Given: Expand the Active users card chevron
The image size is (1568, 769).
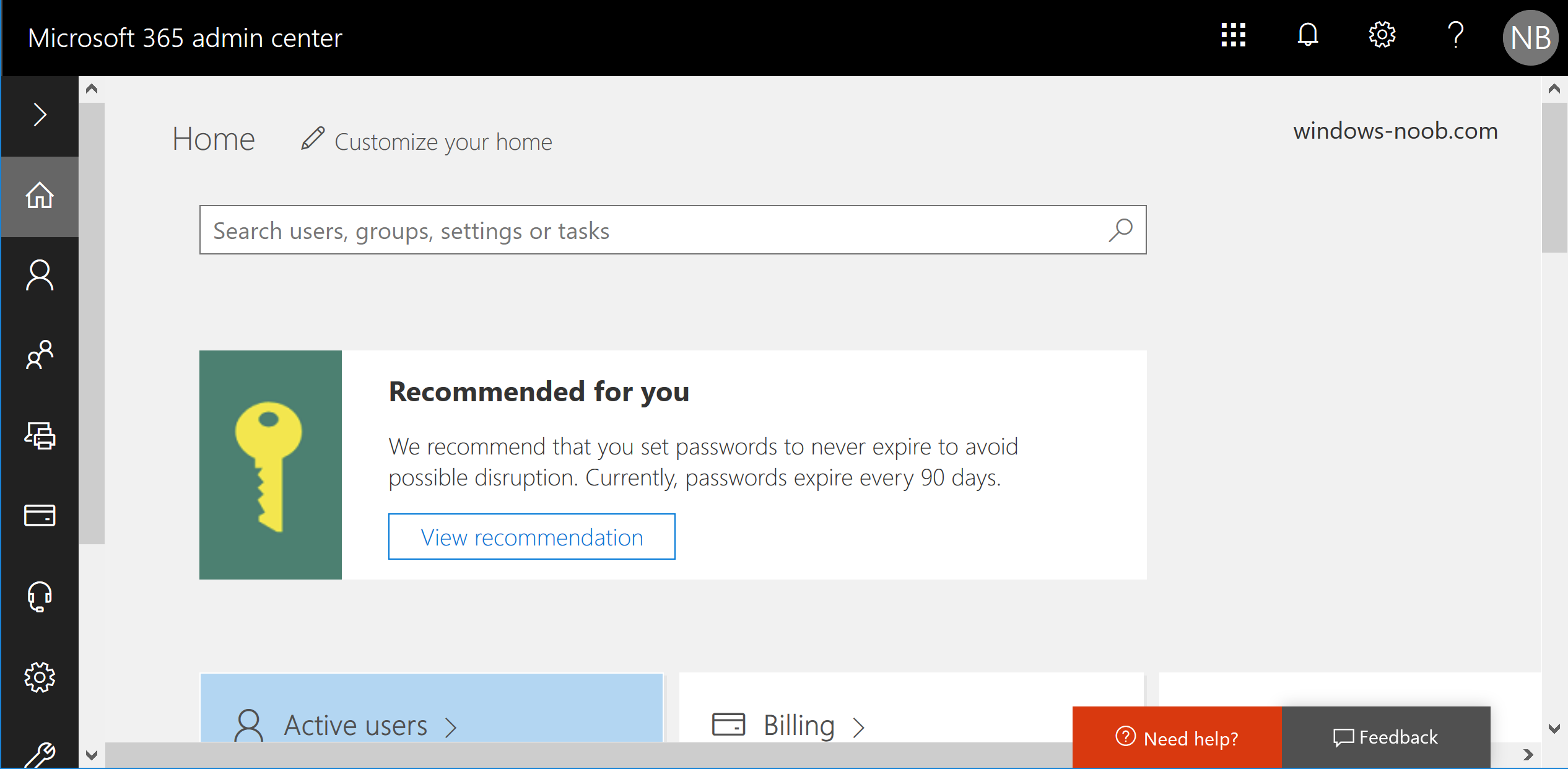Looking at the screenshot, I should tap(451, 727).
